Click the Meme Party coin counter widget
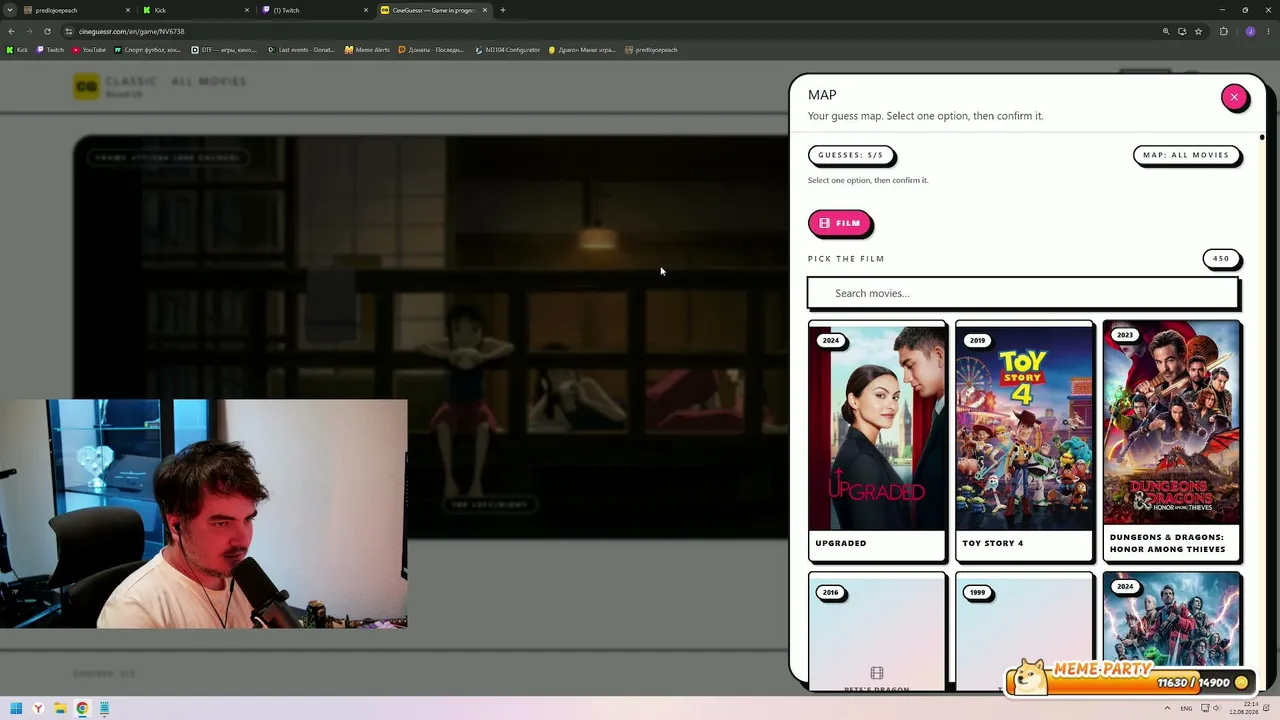 pyautogui.click(x=1129, y=677)
